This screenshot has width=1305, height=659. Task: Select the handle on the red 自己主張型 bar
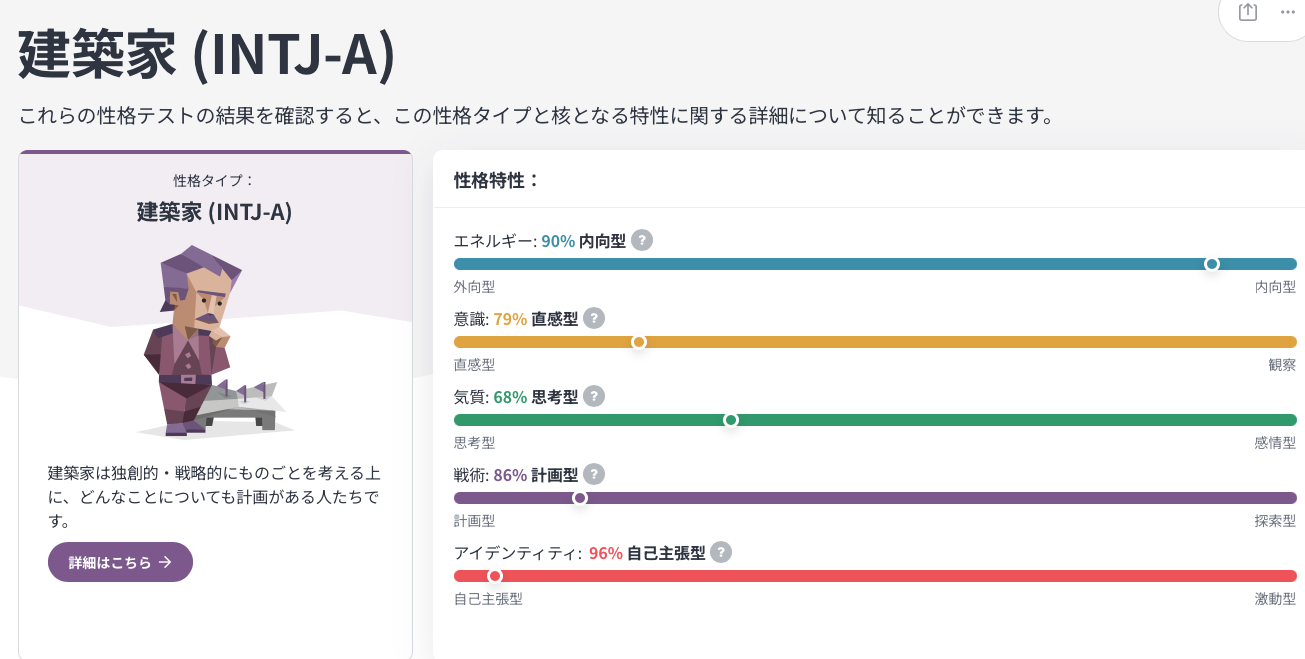pos(495,576)
